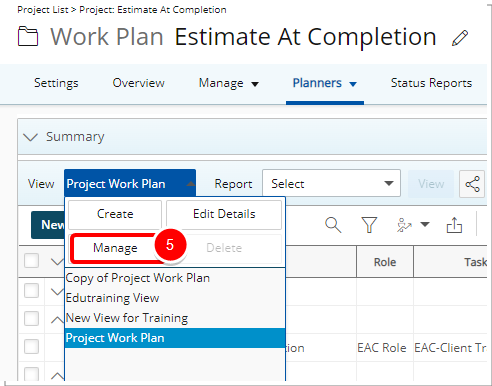Click the export upload icon

(454, 225)
